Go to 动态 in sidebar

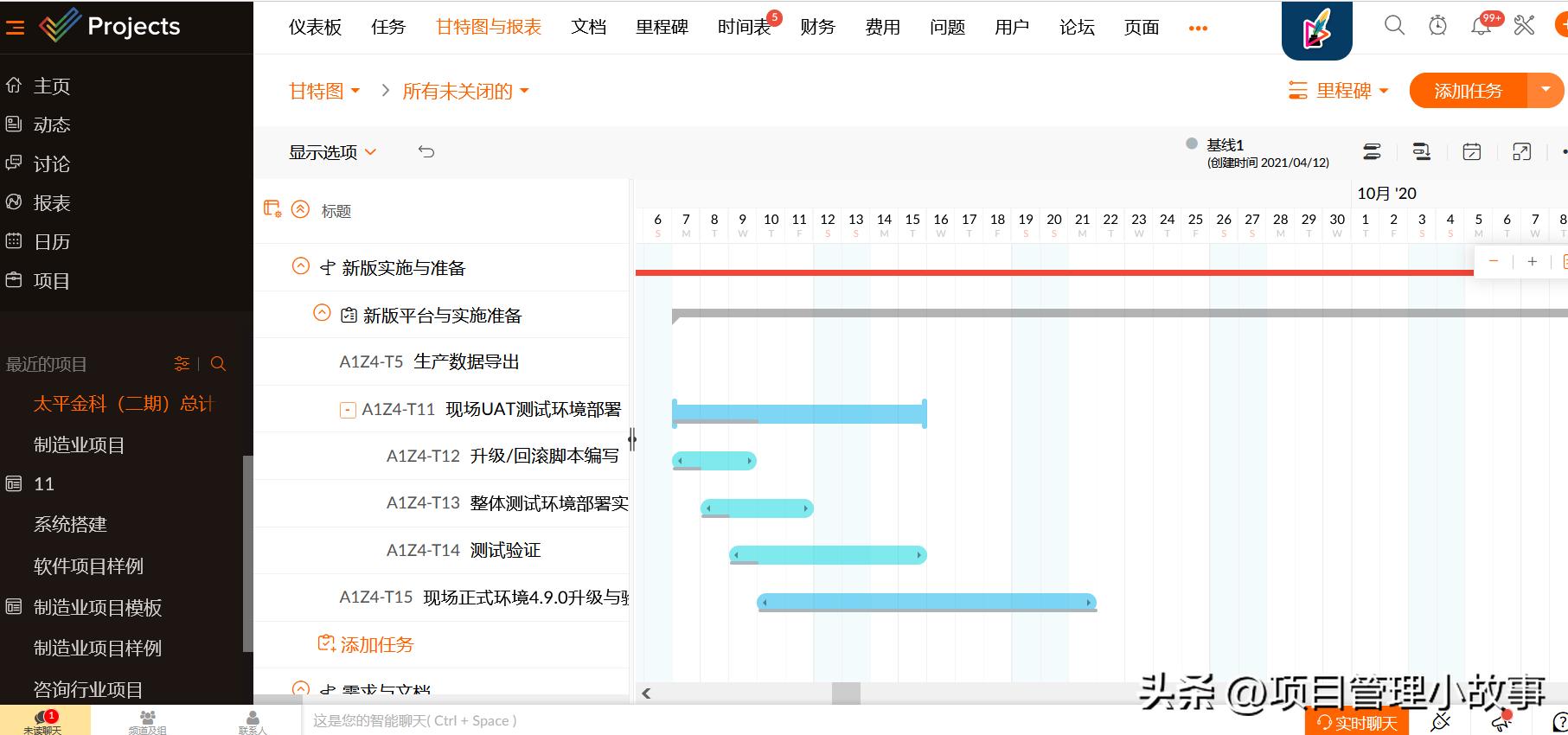[52, 125]
